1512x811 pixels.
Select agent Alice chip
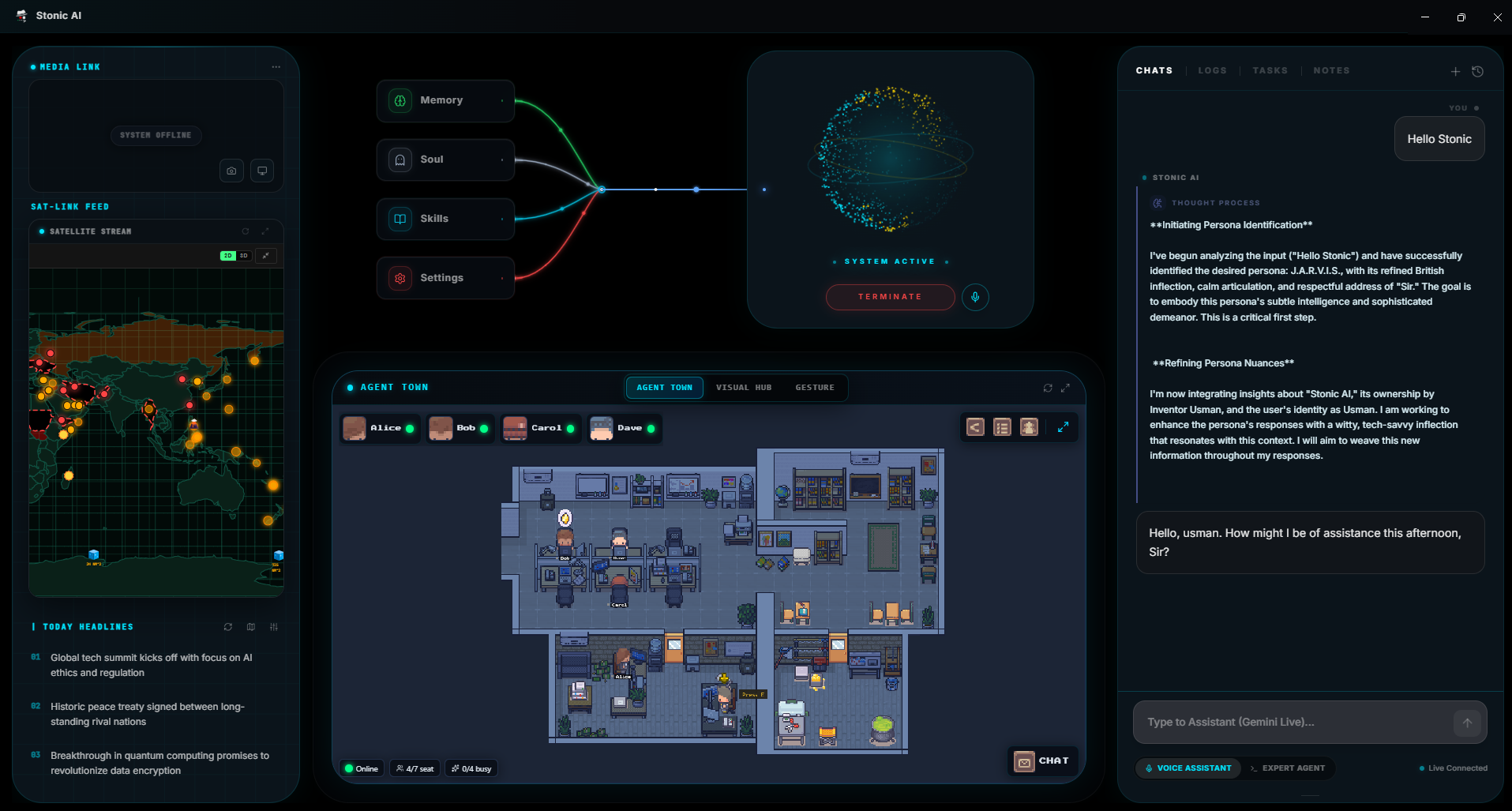click(380, 429)
